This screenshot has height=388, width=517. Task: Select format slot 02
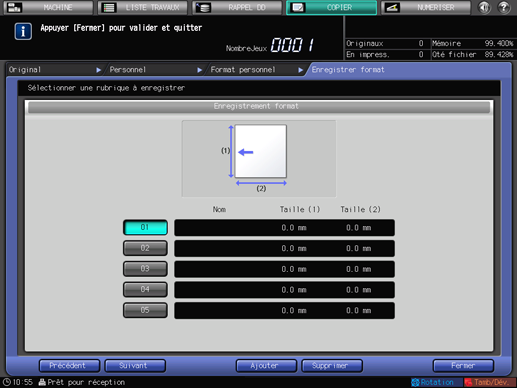coord(145,248)
